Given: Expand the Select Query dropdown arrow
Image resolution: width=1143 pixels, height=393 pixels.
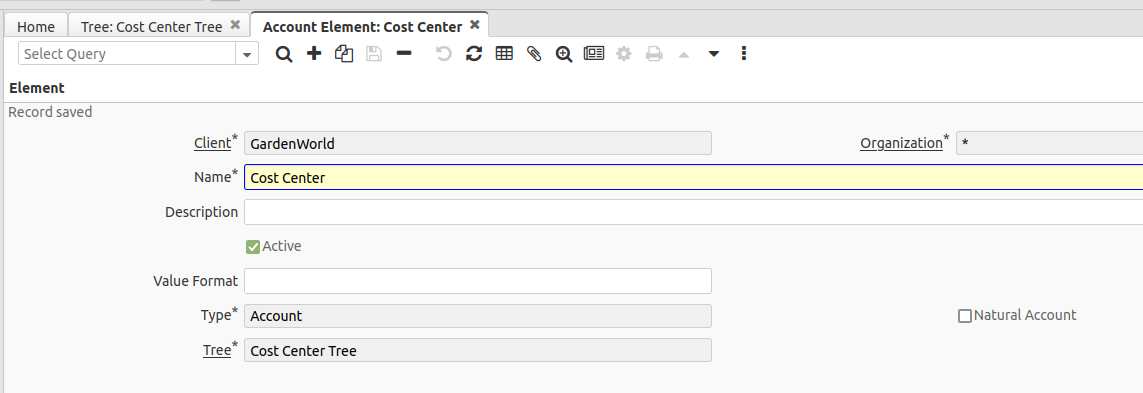Looking at the screenshot, I should coord(247,54).
